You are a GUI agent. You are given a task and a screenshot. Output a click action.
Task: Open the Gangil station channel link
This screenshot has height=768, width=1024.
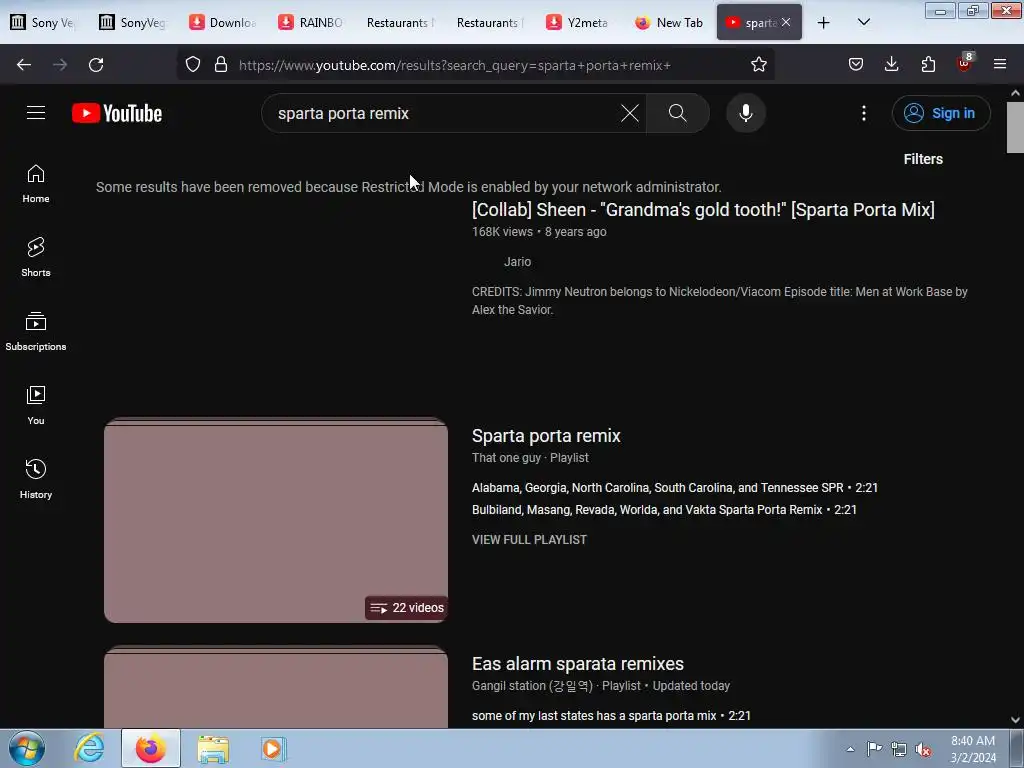coord(532,686)
